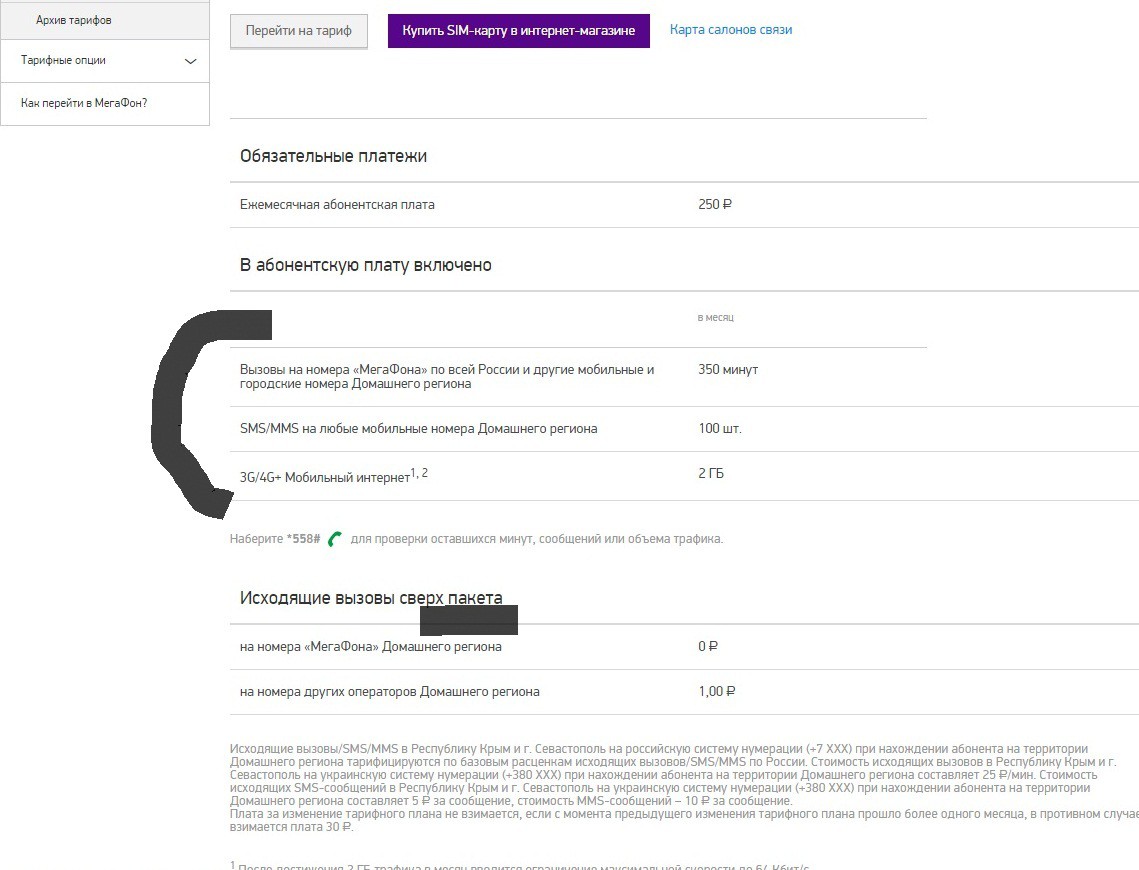Screen dimensions: 1139x870
Task: Click the *558# USSD code text
Action: point(303,539)
